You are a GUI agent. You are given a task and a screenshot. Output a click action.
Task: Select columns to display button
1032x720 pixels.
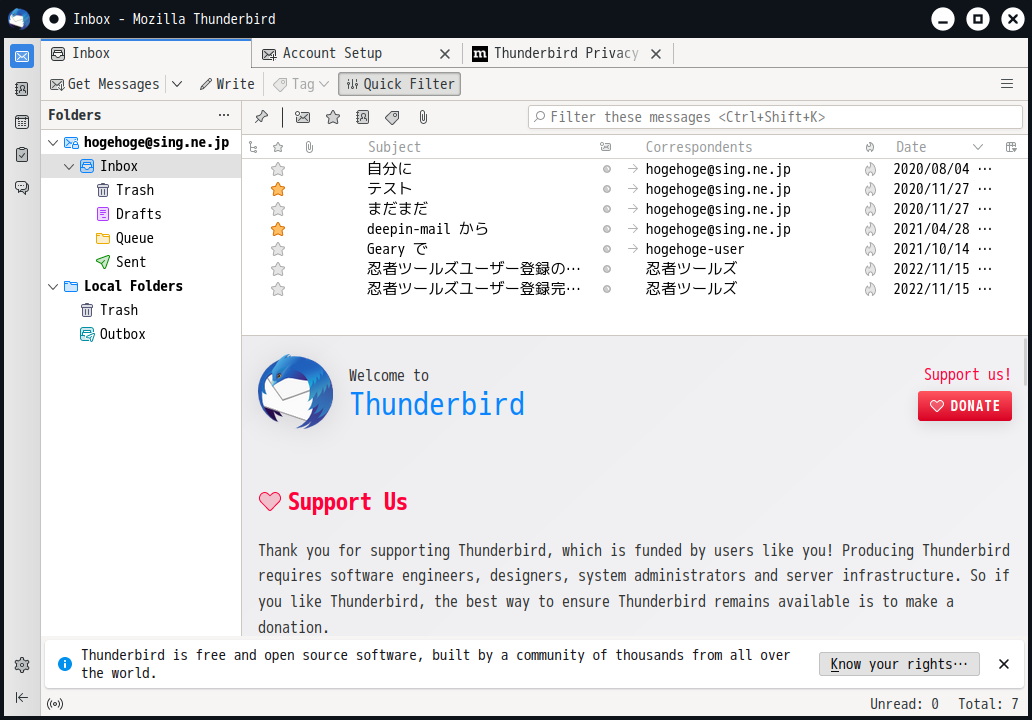(x=1012, y=147)
